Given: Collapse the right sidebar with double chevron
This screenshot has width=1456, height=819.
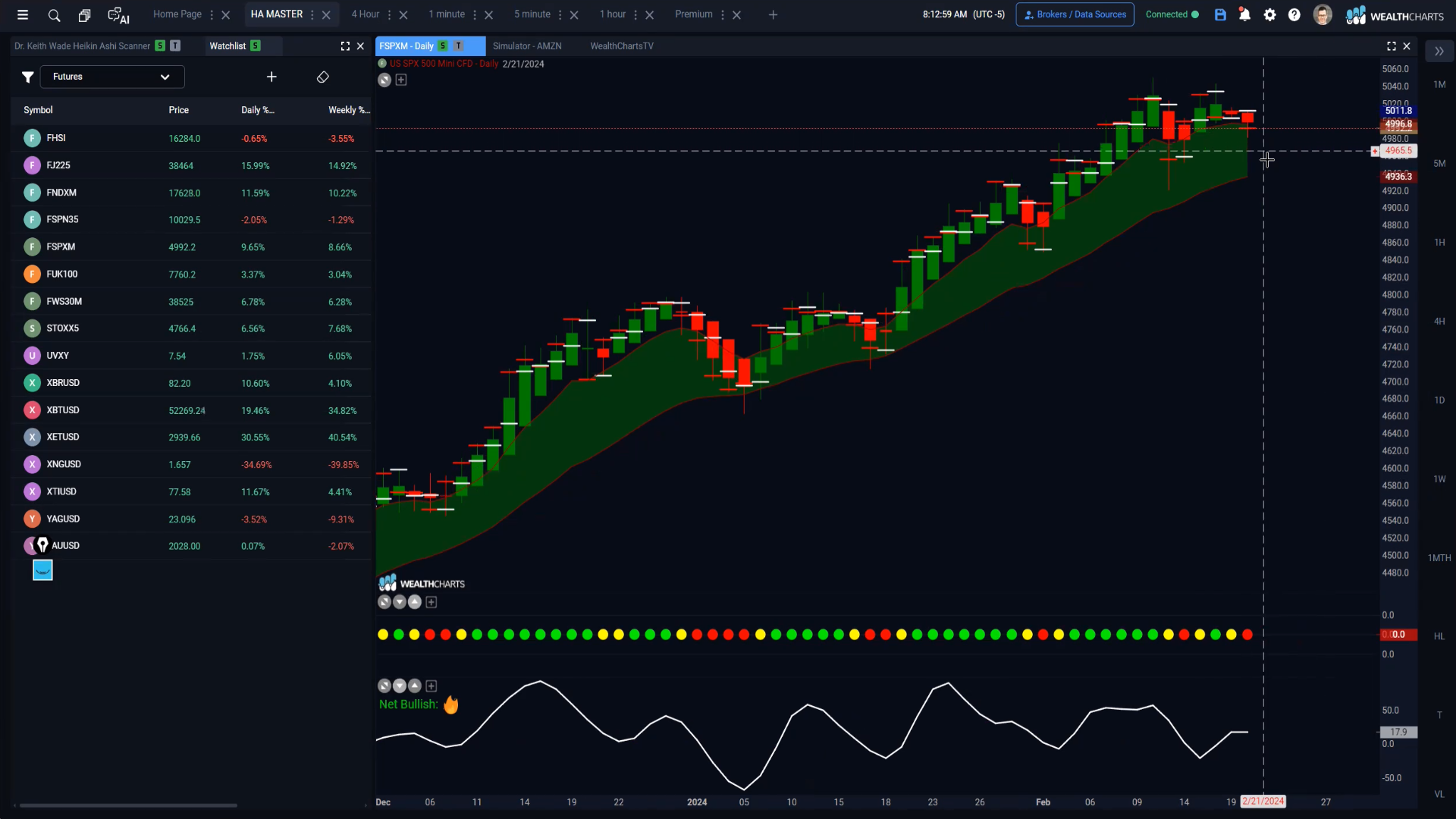Looking at the screenshot, I should 1439,52.
